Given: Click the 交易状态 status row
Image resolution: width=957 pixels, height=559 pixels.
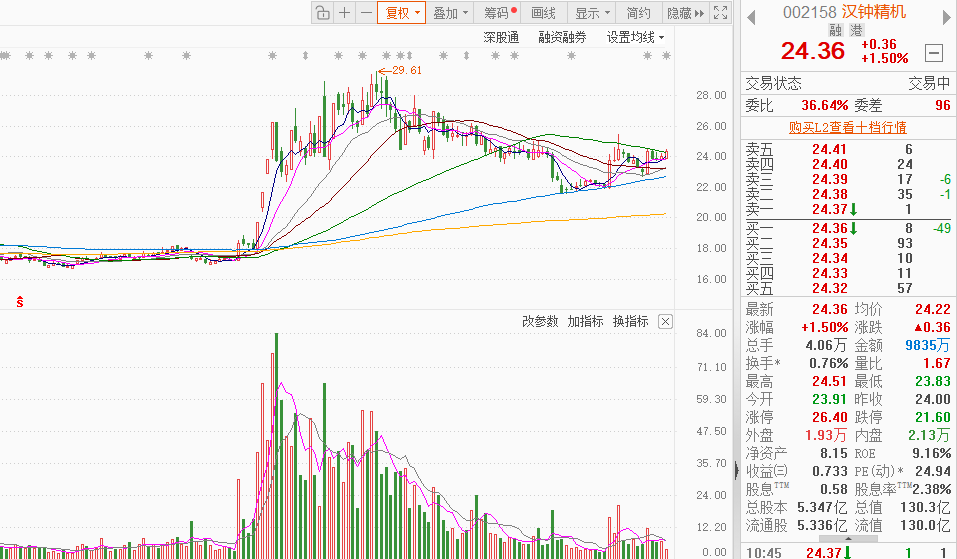Looking at the screenshot, I should tap(848, 83).
